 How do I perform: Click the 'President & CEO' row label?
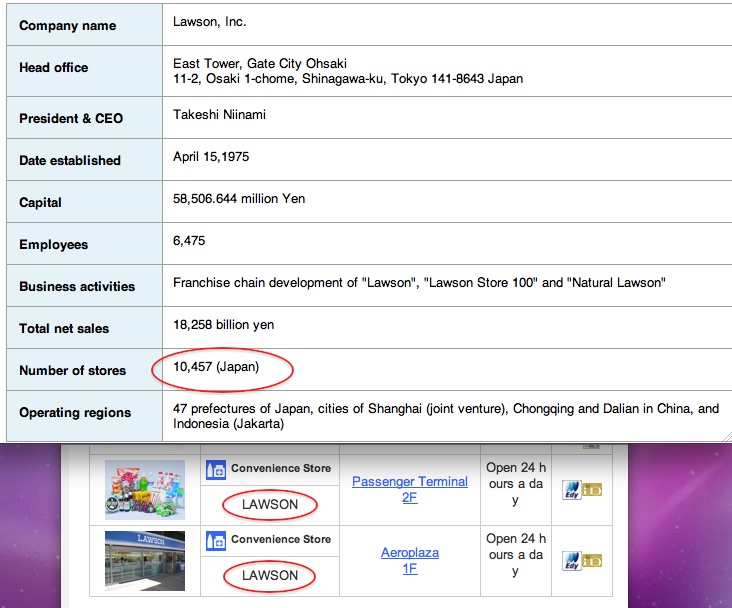71,119
